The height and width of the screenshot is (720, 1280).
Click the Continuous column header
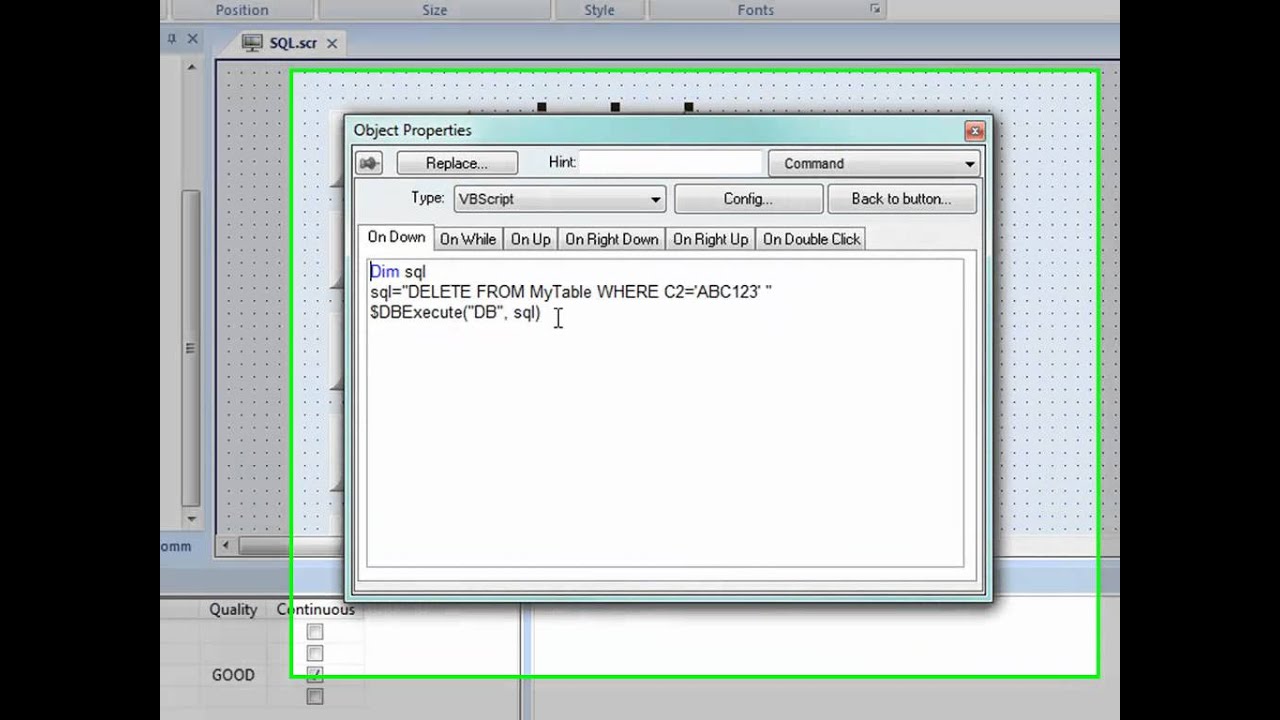(315, 609)
